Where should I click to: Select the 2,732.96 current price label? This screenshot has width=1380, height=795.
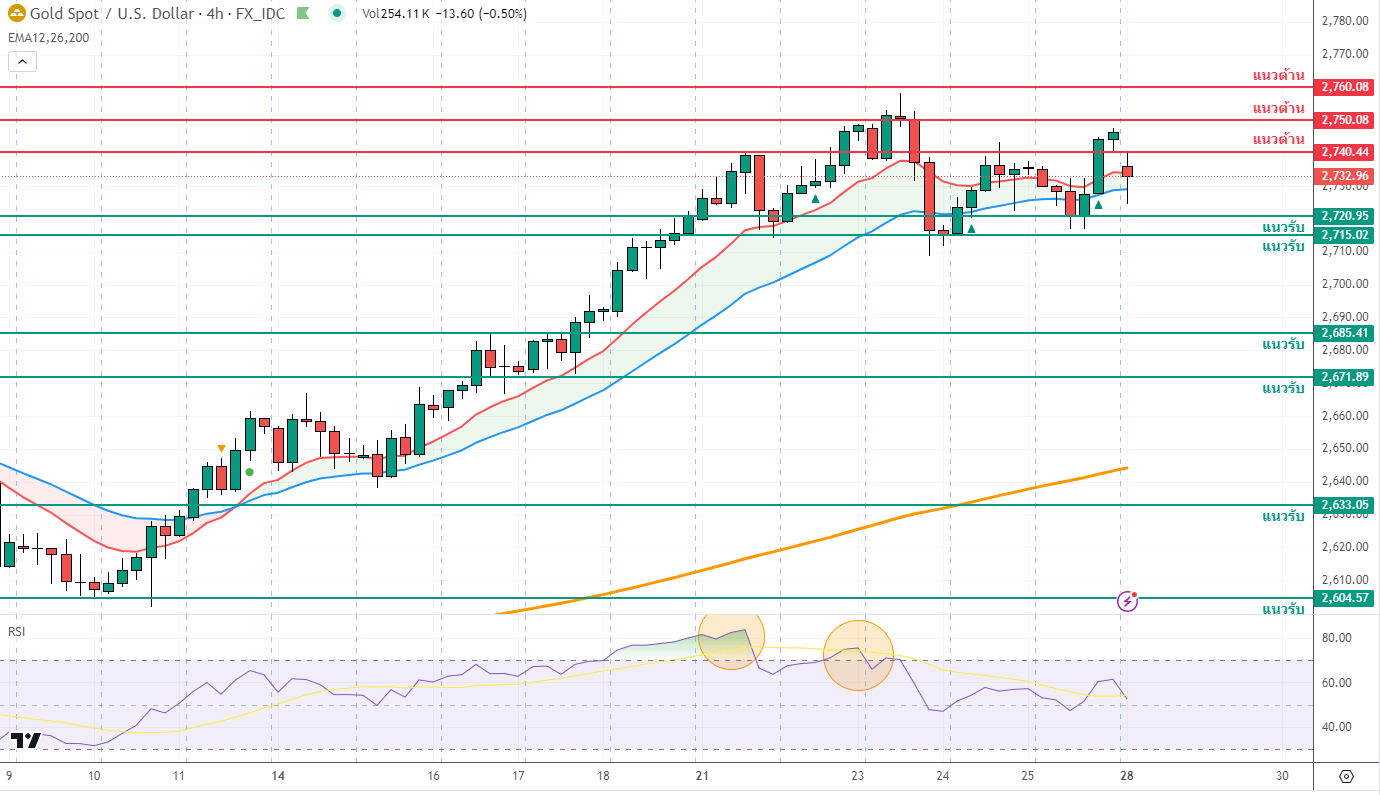click(x=1344, y=176)
